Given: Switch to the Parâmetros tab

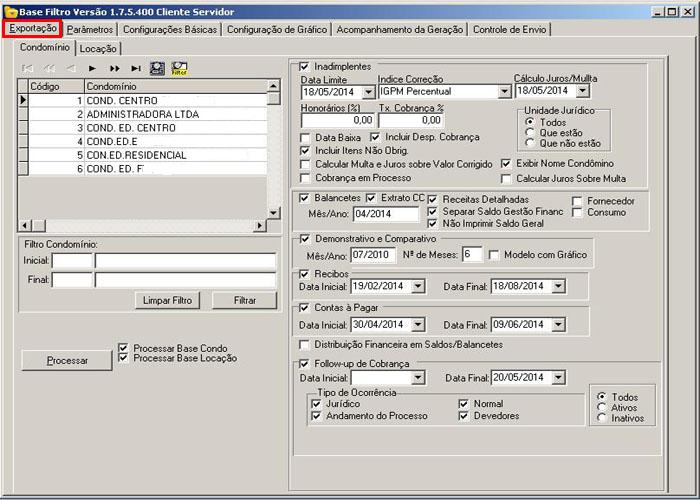Looking at the screenshot, I should tap(90, 29).
